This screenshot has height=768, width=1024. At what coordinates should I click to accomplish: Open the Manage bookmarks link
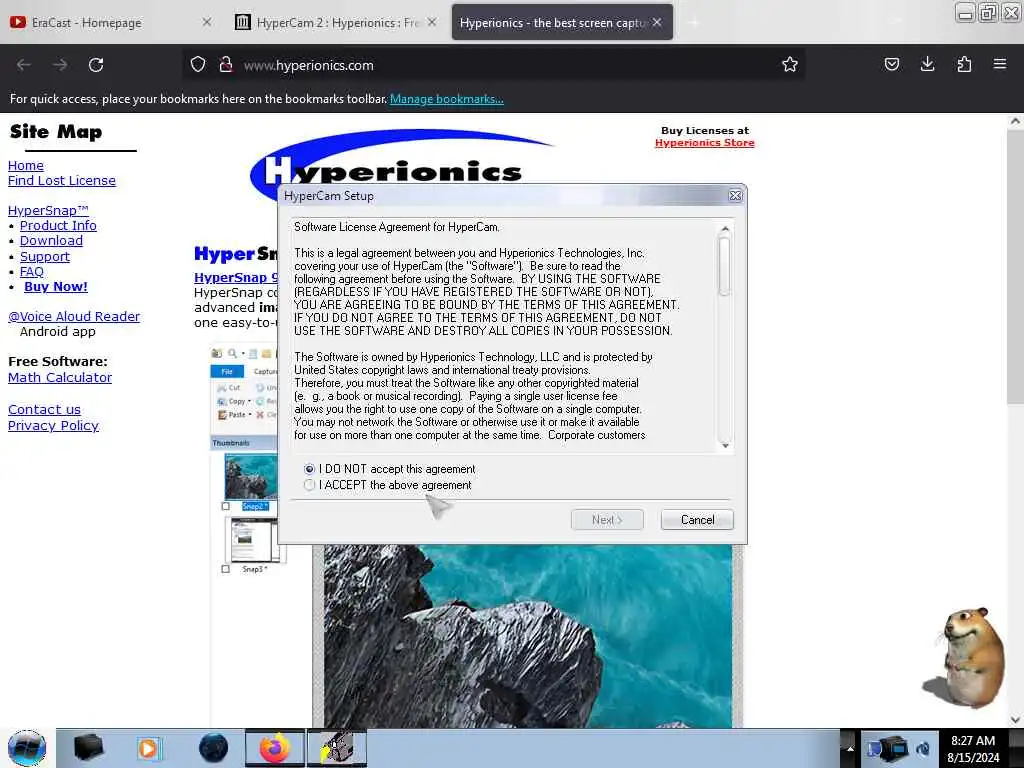point(447,99)
